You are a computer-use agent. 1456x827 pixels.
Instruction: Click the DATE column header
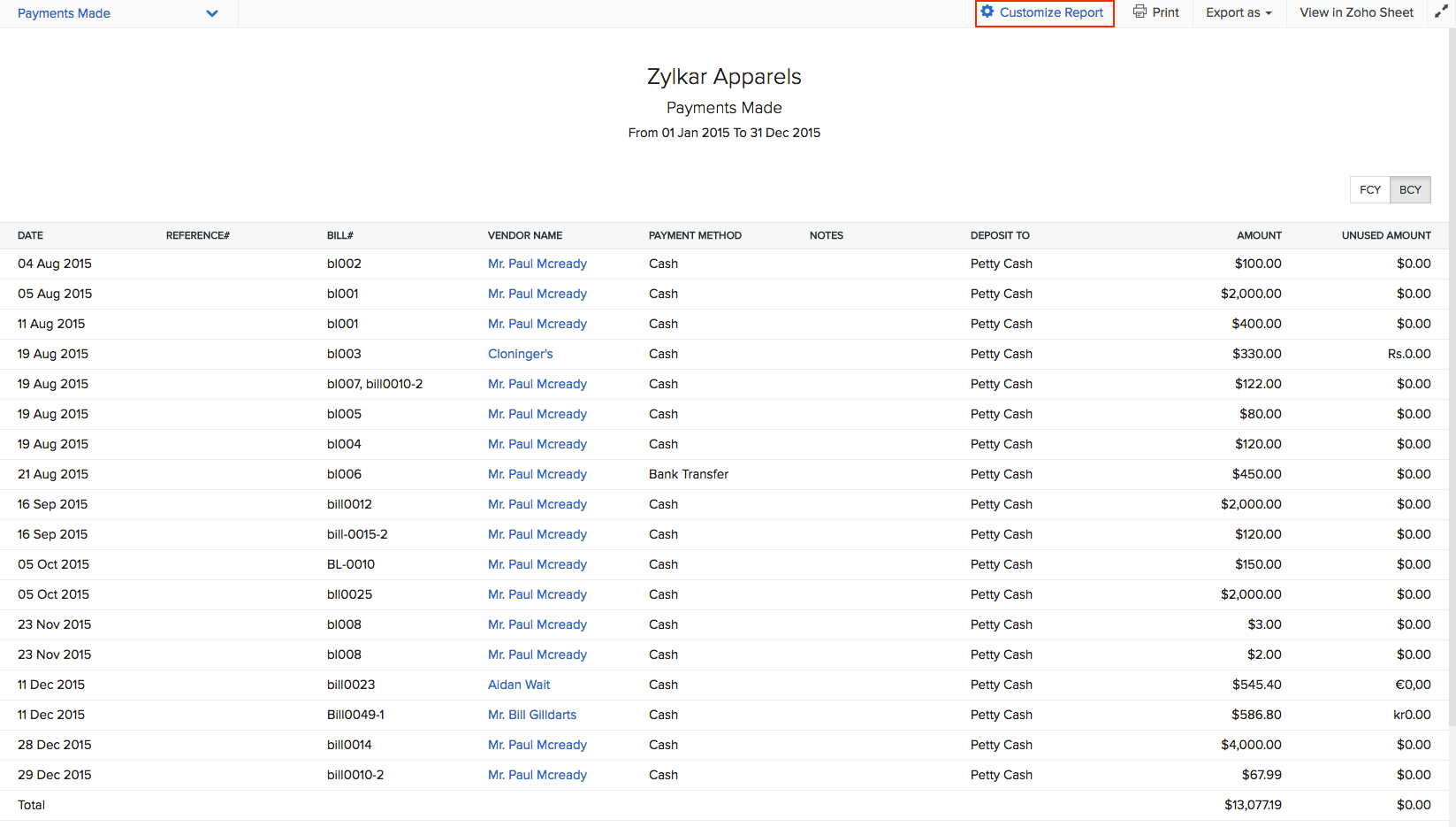pyautogui.click(x=30, y=235)
